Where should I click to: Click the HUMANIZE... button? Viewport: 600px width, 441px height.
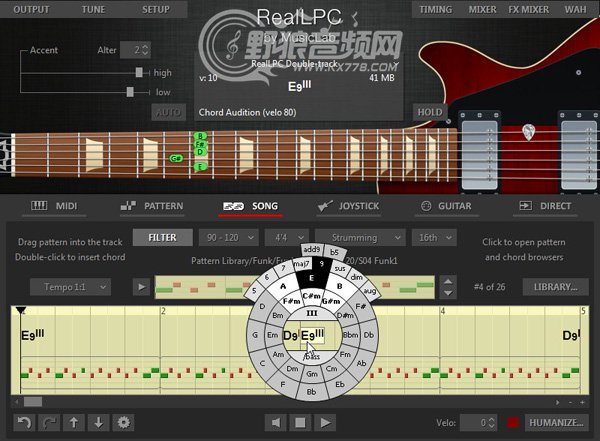coord(556,423)
